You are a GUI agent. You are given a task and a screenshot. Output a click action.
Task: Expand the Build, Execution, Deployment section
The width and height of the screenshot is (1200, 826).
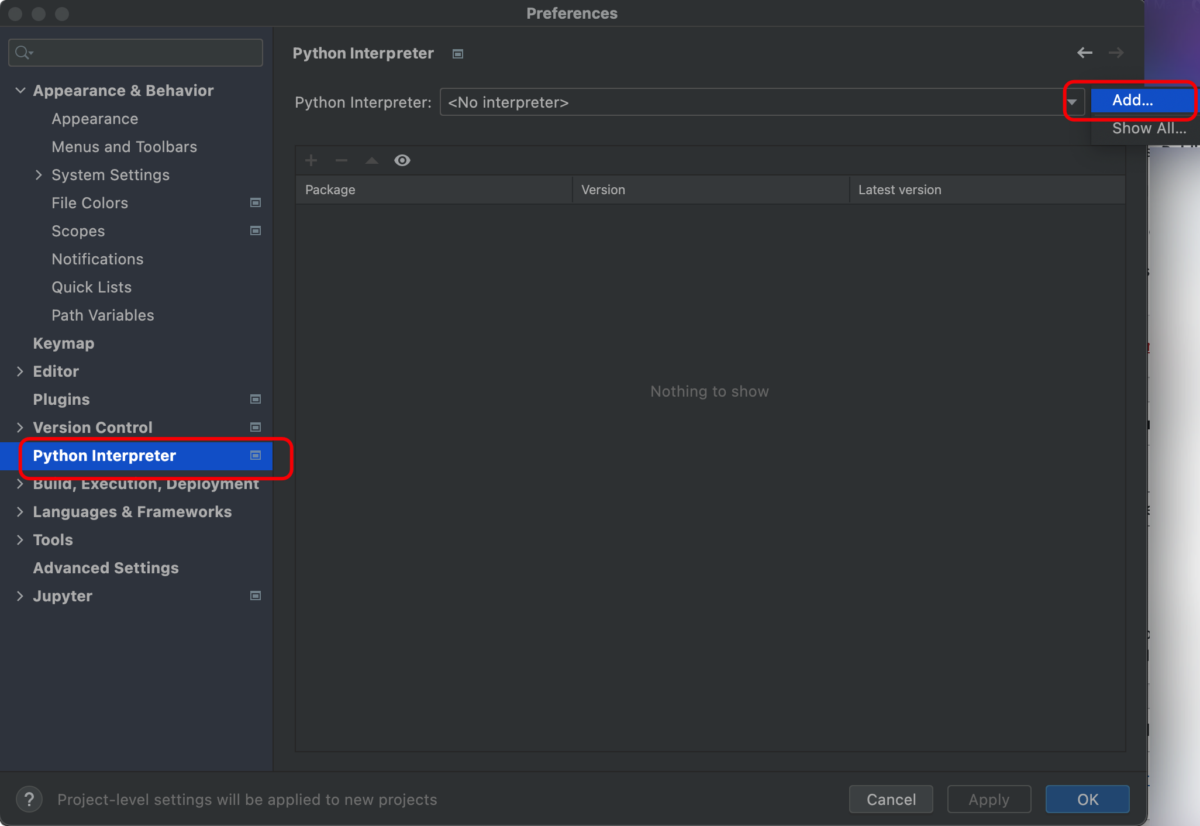(20, 483)
